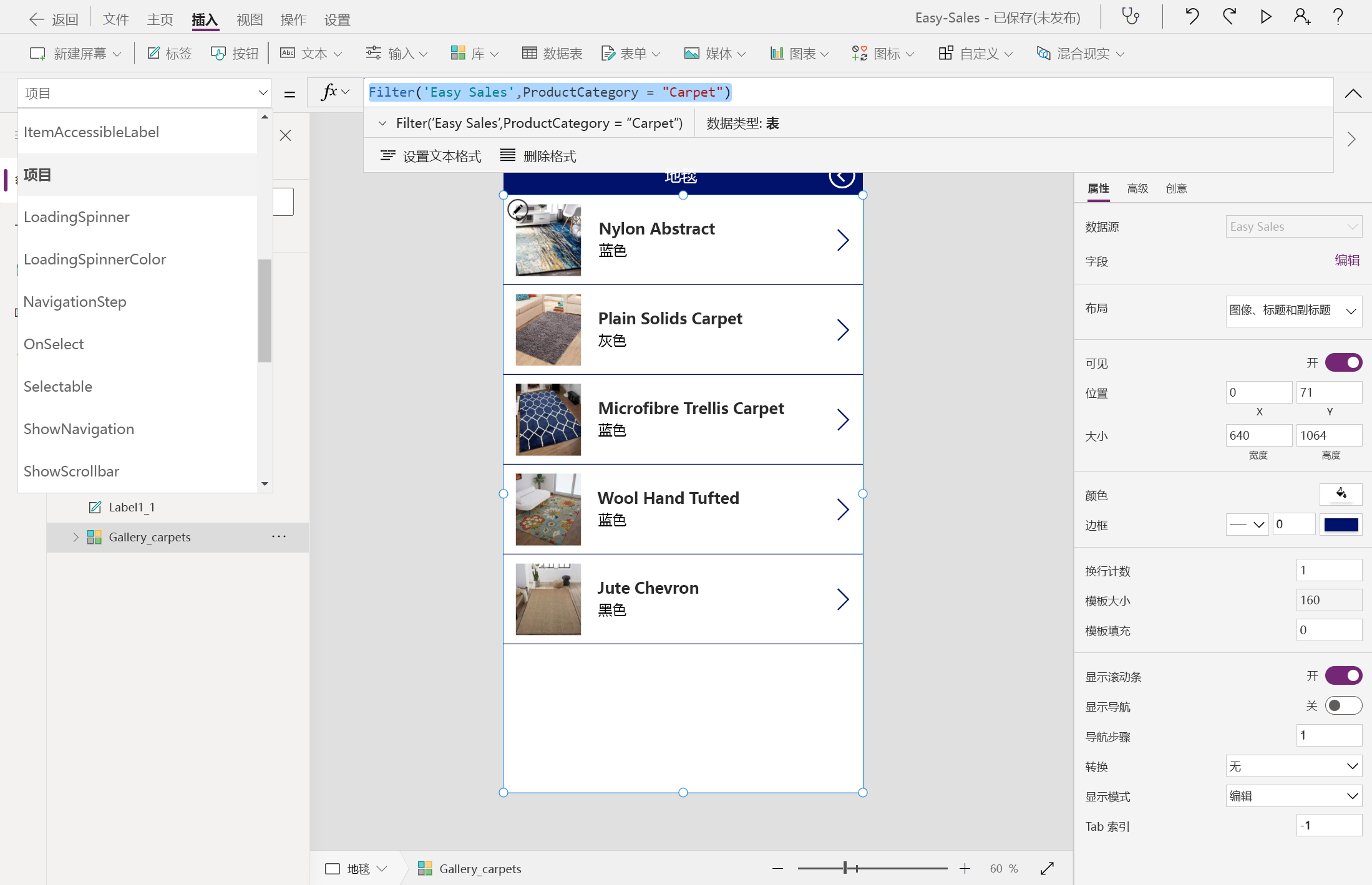
Task: Click the Nylon Abstract carpet thumbnail
Action: pyautogui.click(x=548, y=240)
